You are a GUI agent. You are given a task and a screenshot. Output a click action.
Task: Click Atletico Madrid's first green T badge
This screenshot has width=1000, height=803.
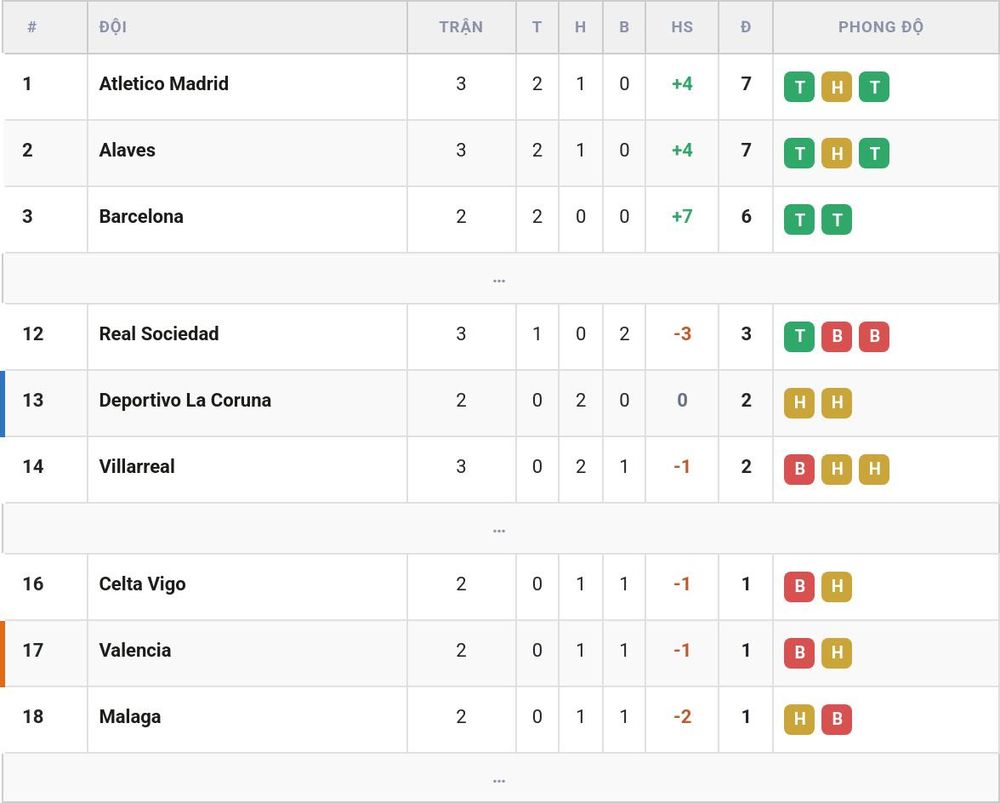[799, 87]
